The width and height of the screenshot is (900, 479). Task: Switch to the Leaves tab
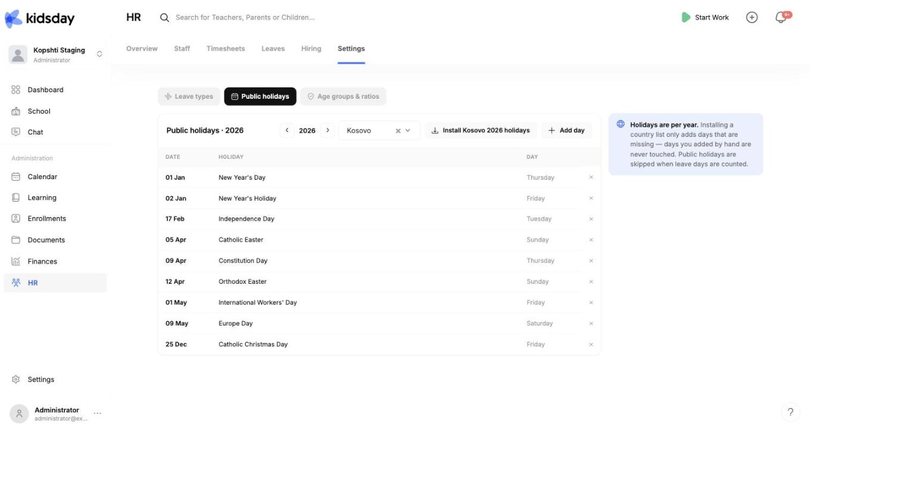pos(273,49)
